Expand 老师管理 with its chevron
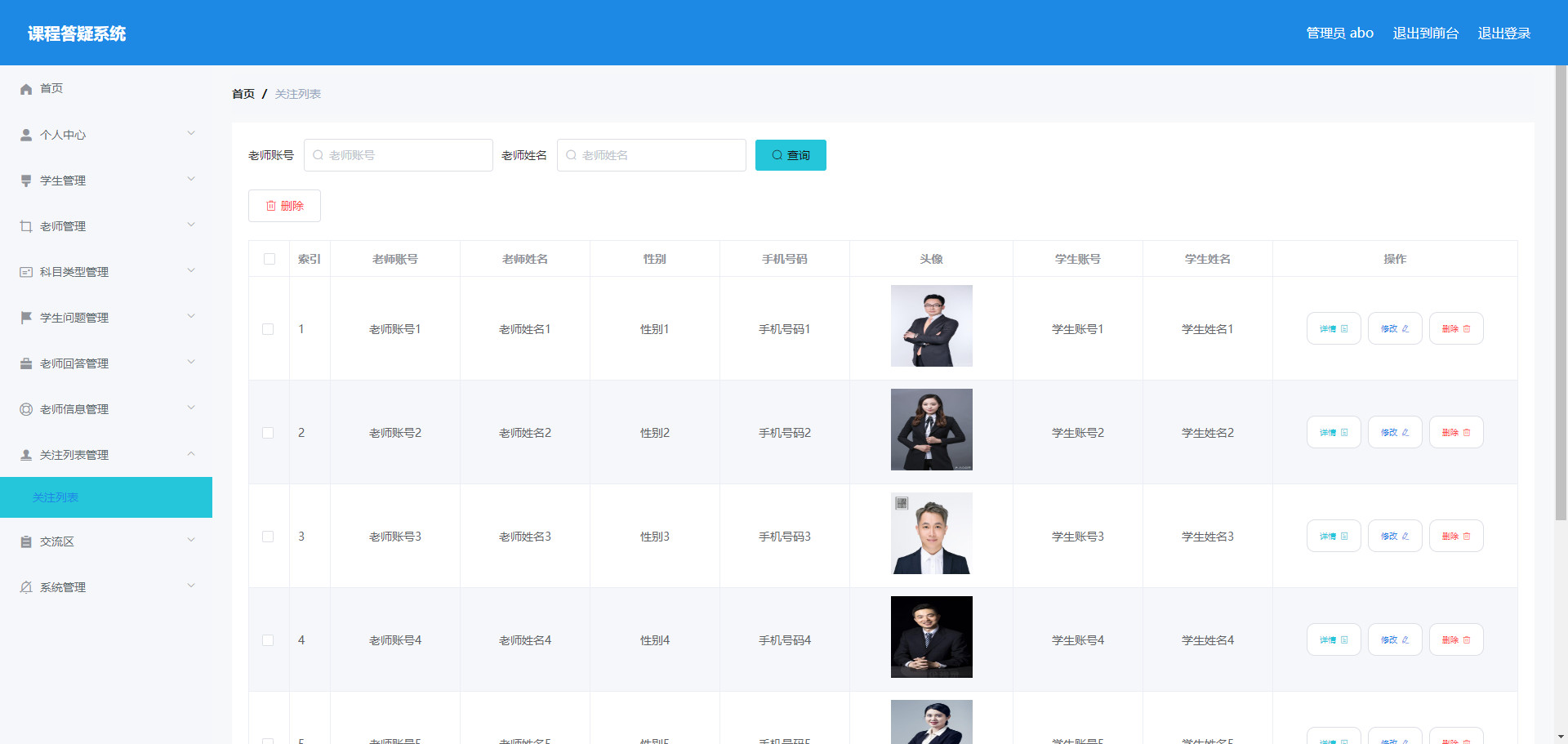This screenshot has width=1568, height=744. pyautogui.click(x=191, y=225)
